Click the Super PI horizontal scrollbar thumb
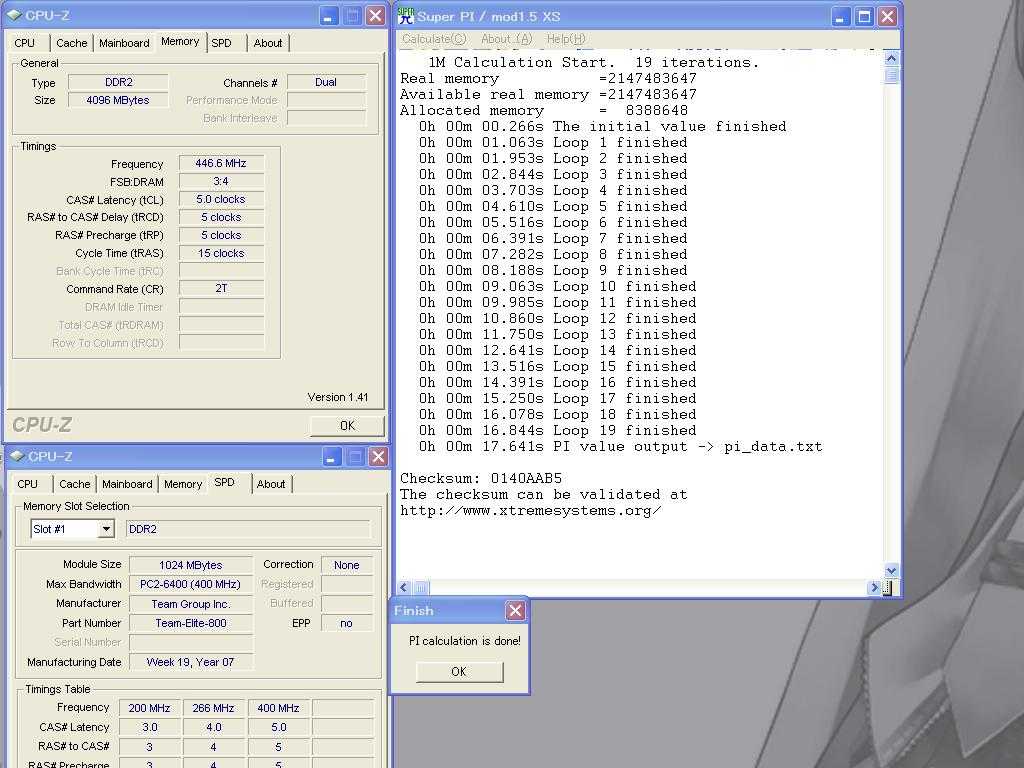 421,587
